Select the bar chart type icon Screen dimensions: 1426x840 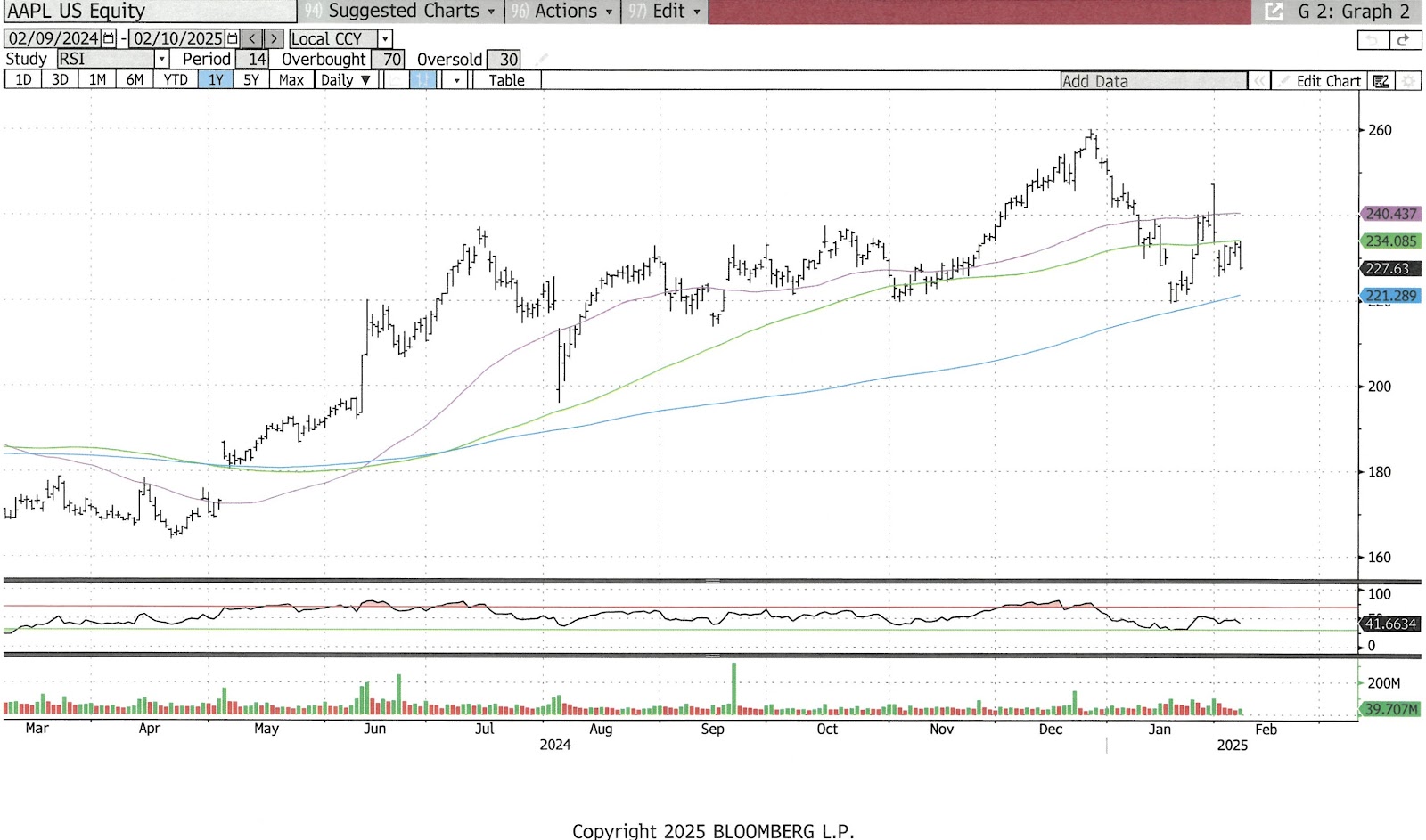click(422, 80)
